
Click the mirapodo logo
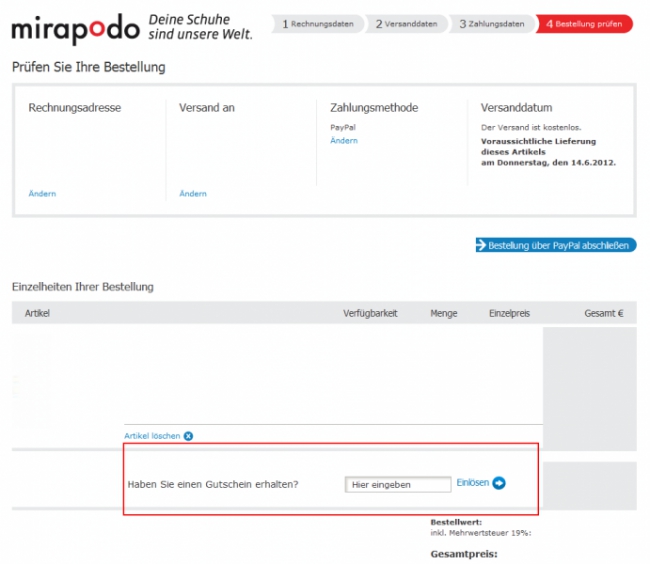click(x=75, y=28)
